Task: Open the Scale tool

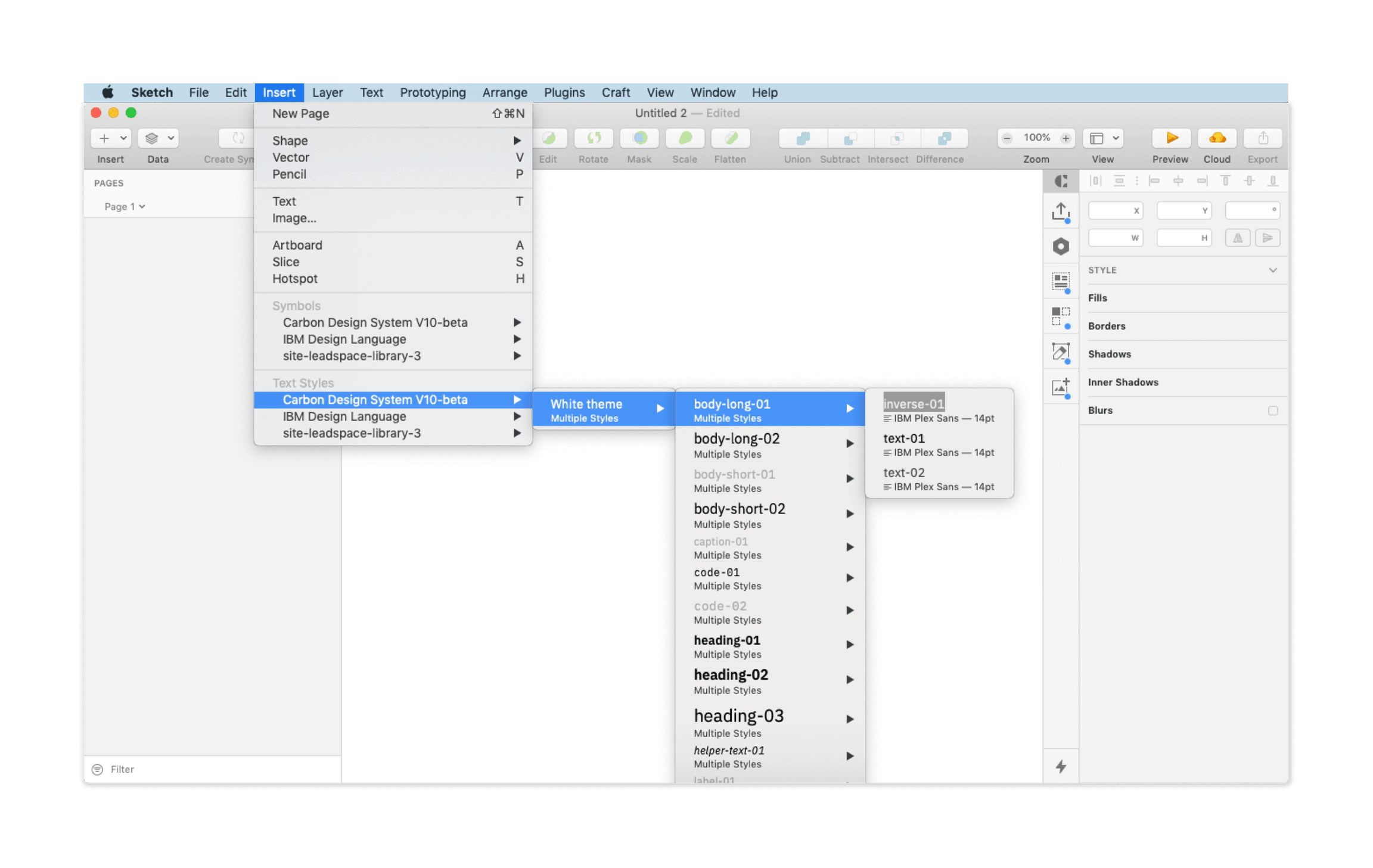Action: (684, 138)
